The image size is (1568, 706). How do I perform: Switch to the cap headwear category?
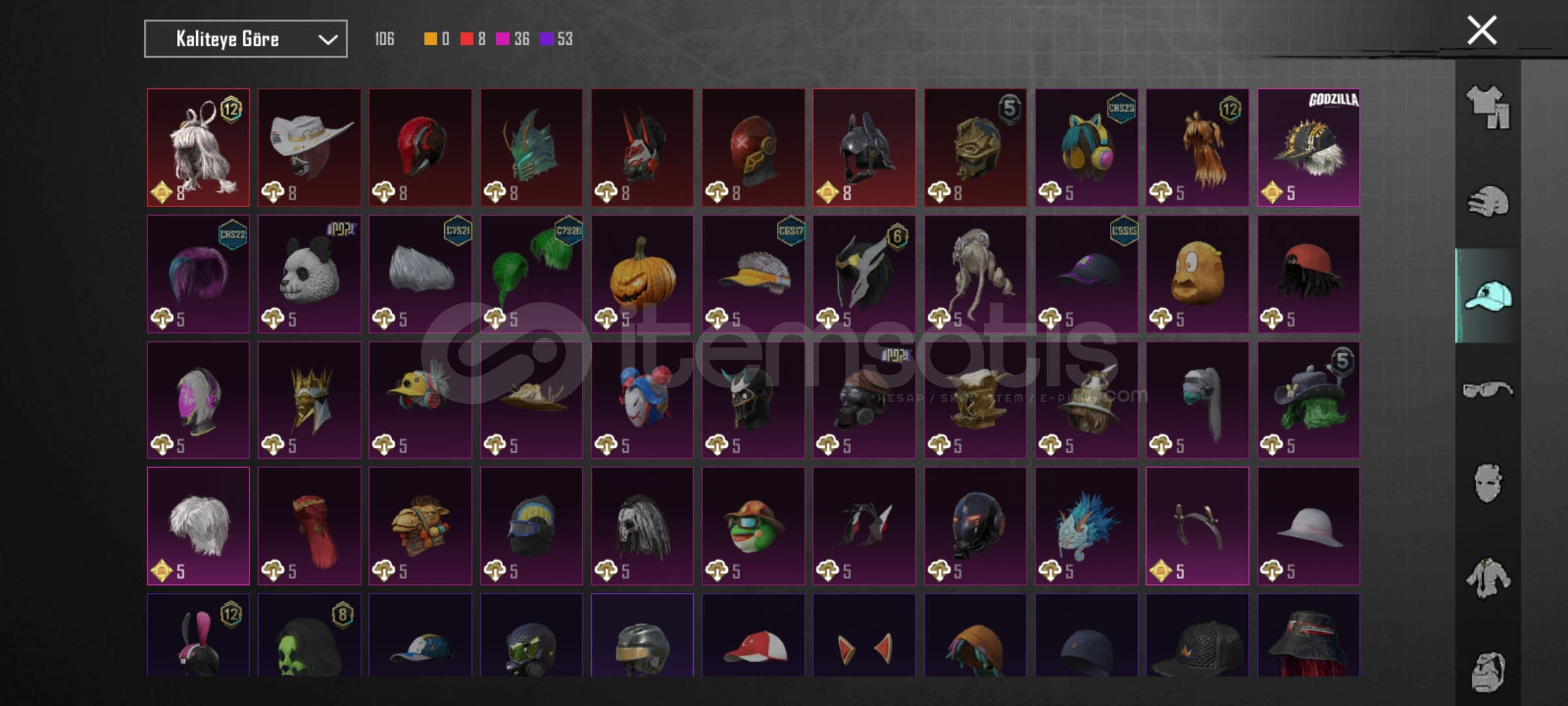pyautogui.click(x=1488, y=296)
